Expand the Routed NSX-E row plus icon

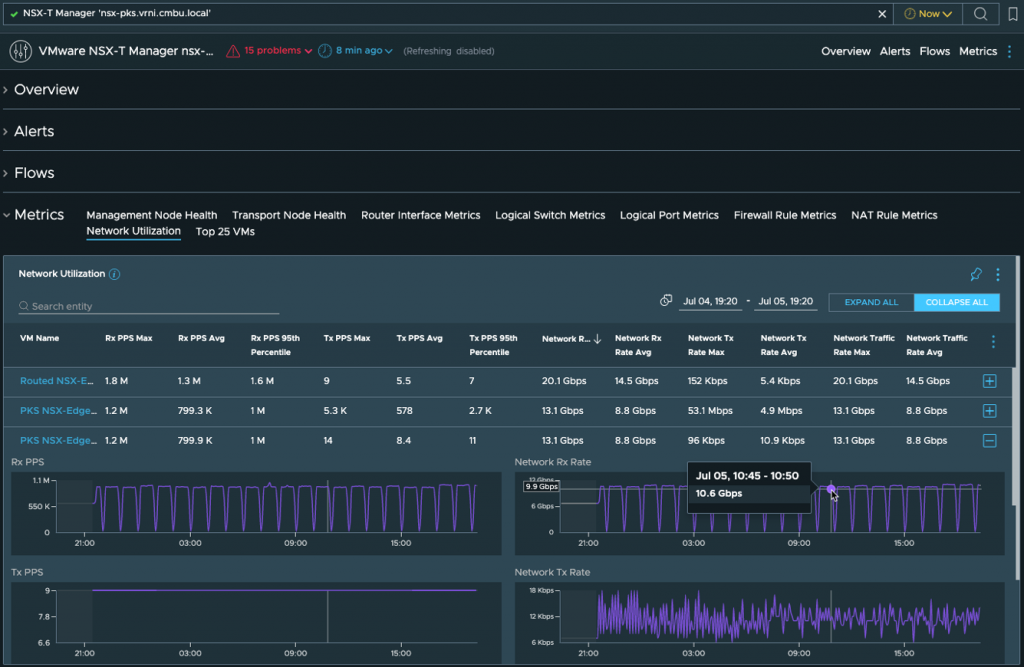click(989, 381)
